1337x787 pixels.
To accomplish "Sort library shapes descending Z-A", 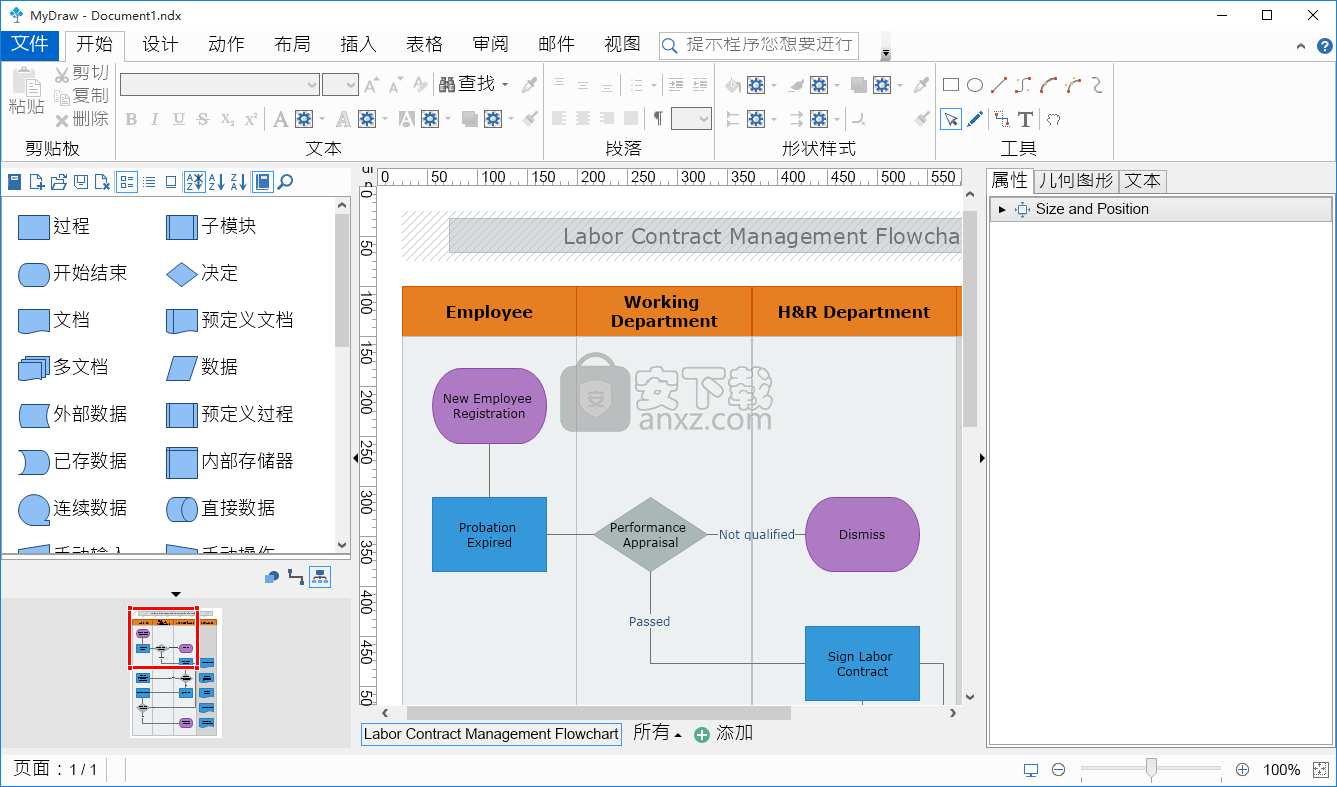I will click(x=238, y=182).
